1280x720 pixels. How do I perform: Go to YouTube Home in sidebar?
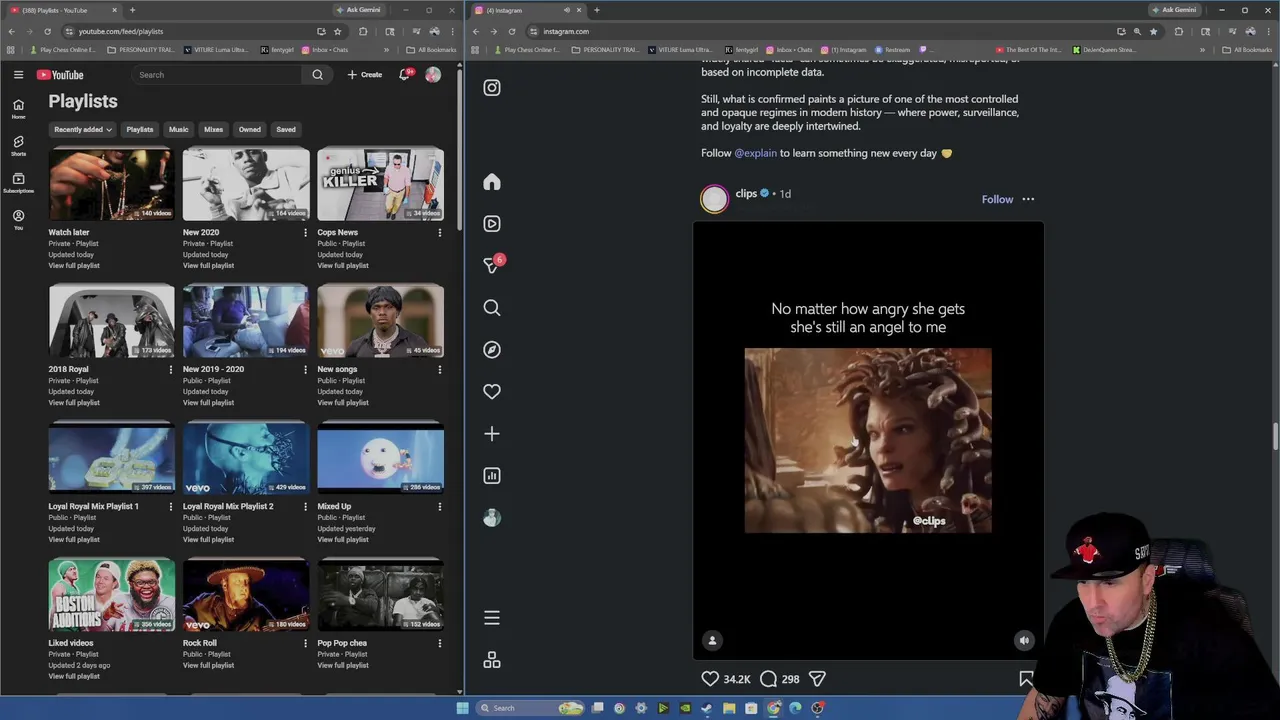[x=18, y=108]
